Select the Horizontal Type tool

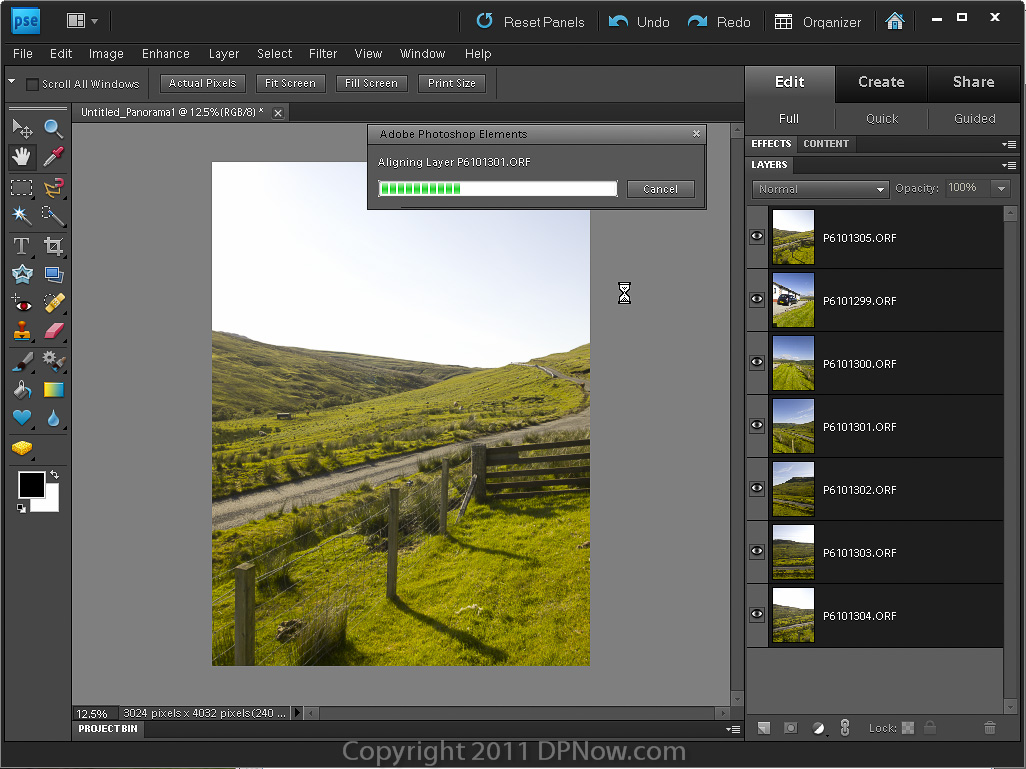click(21, 245)
